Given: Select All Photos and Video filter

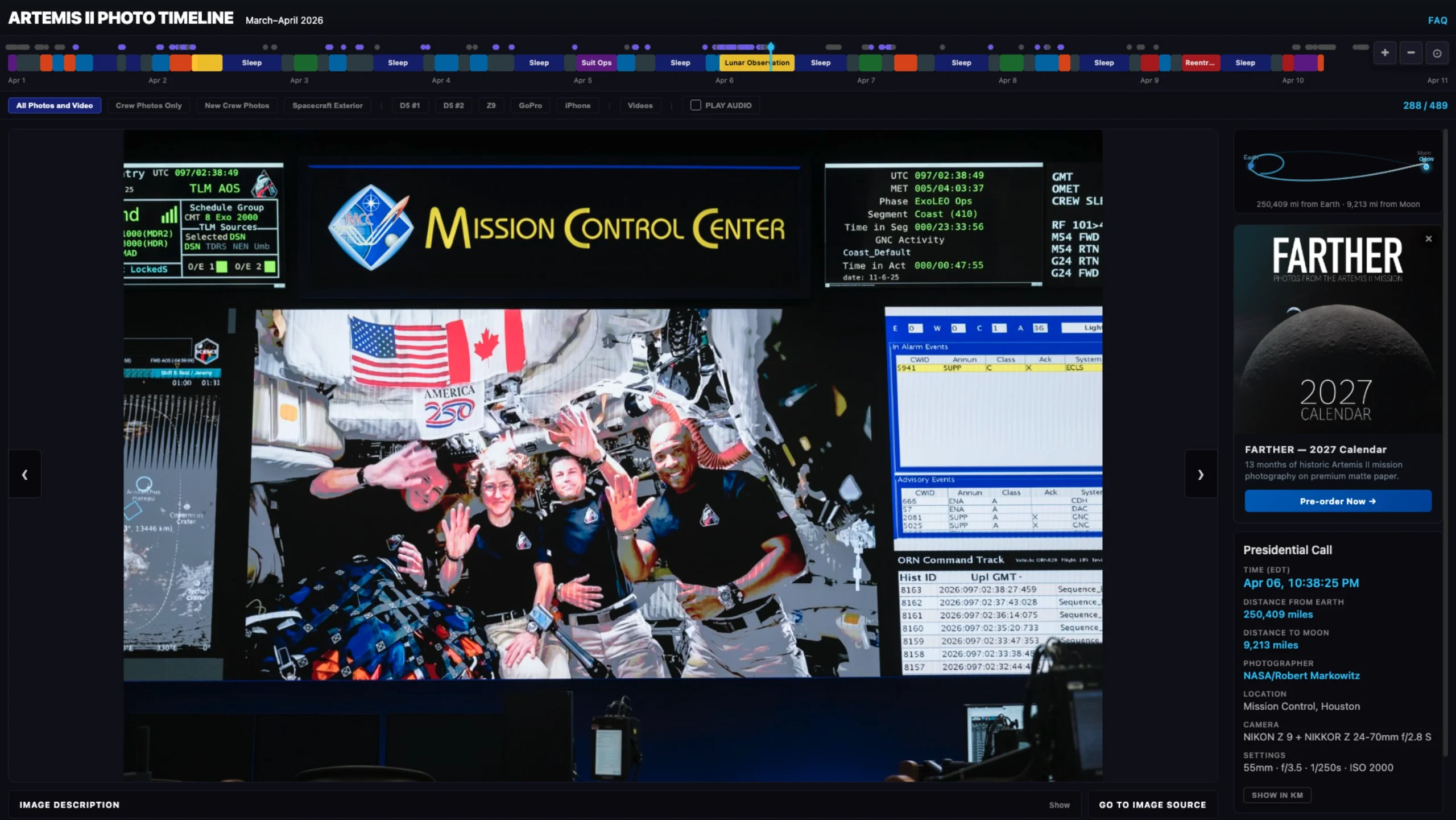Looking at the screenshot, I should (x=55, y=105).
